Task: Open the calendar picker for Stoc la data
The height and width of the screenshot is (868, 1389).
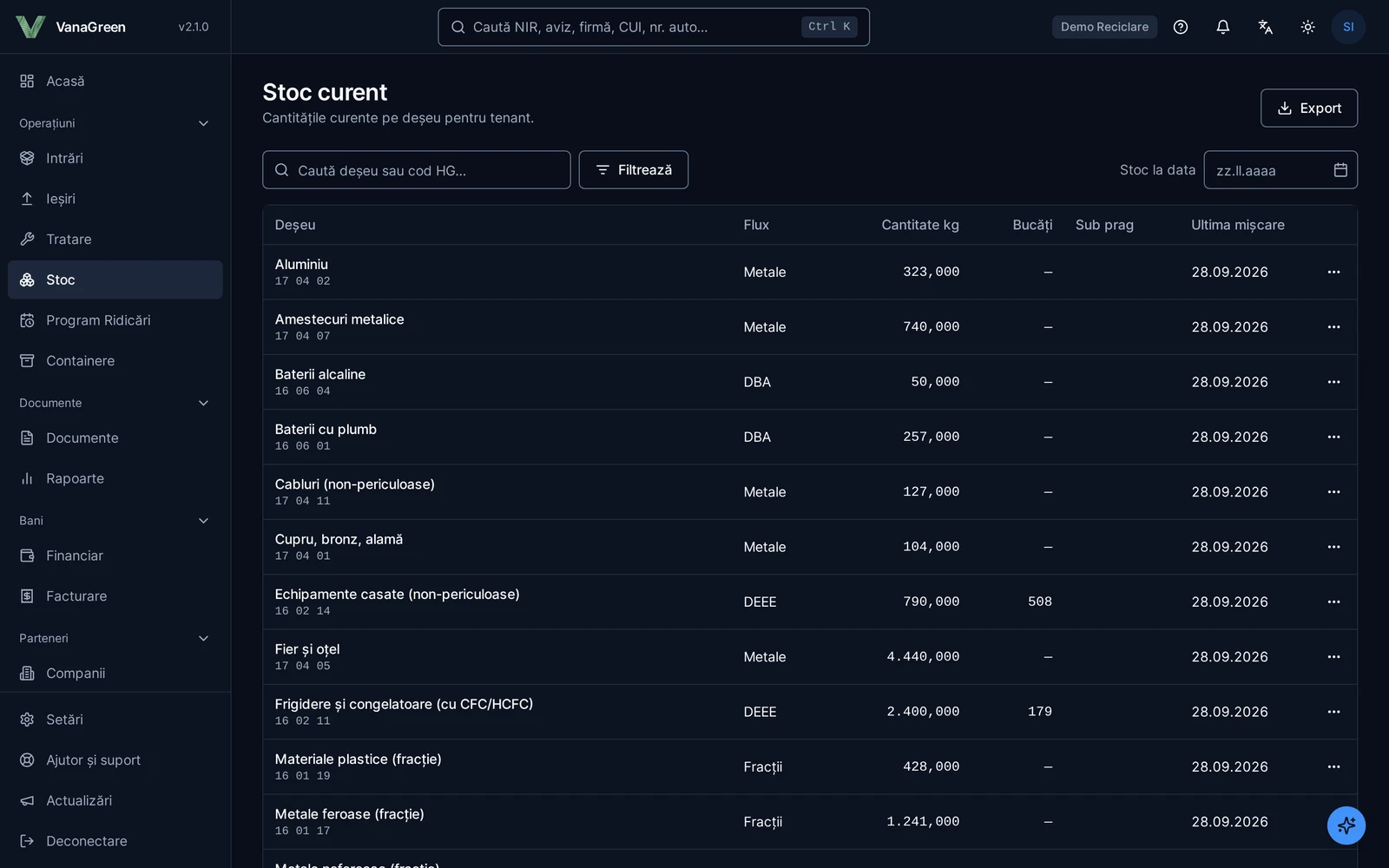Action: 1340,170
